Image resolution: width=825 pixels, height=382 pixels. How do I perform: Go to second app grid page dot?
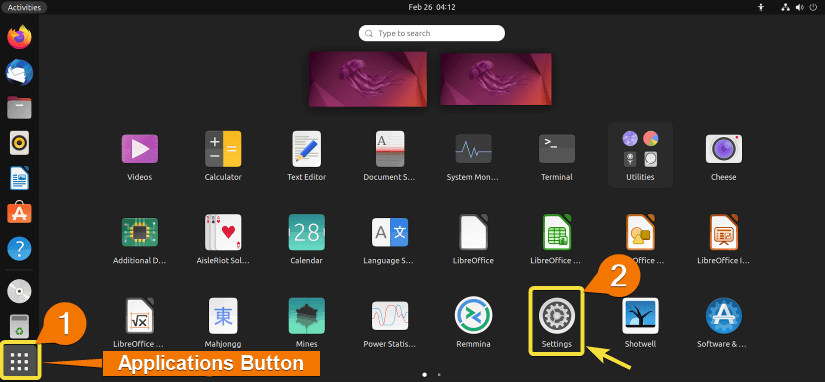click(x=439, y=375)
